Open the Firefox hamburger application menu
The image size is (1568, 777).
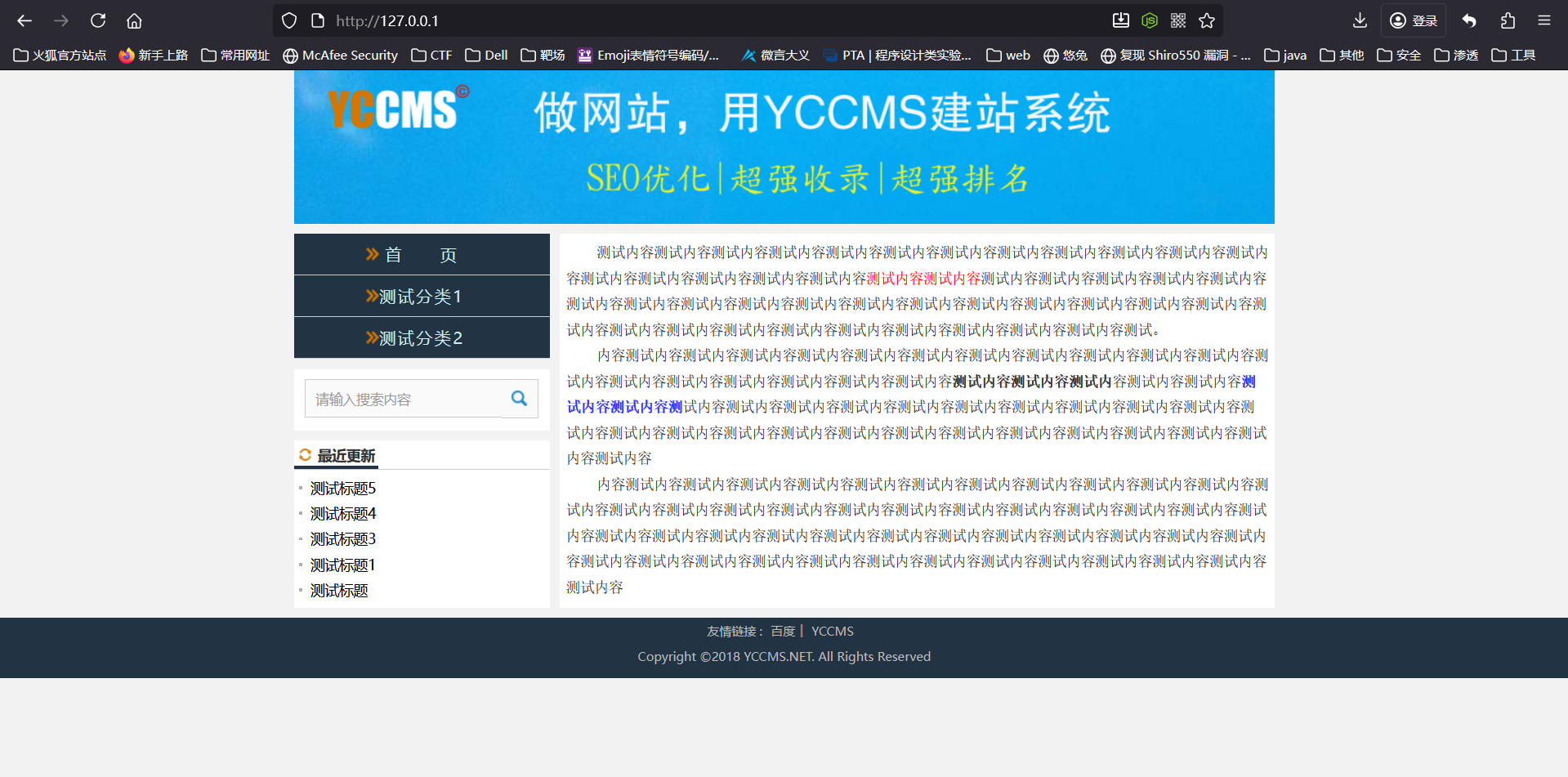pyautogui.click(x=1544, y=20)
